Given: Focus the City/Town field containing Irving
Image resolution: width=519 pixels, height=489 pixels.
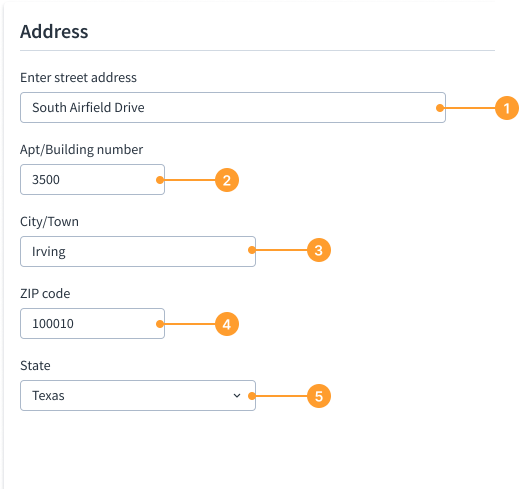Looking at the screenshot, I should [x=138, y=251].
